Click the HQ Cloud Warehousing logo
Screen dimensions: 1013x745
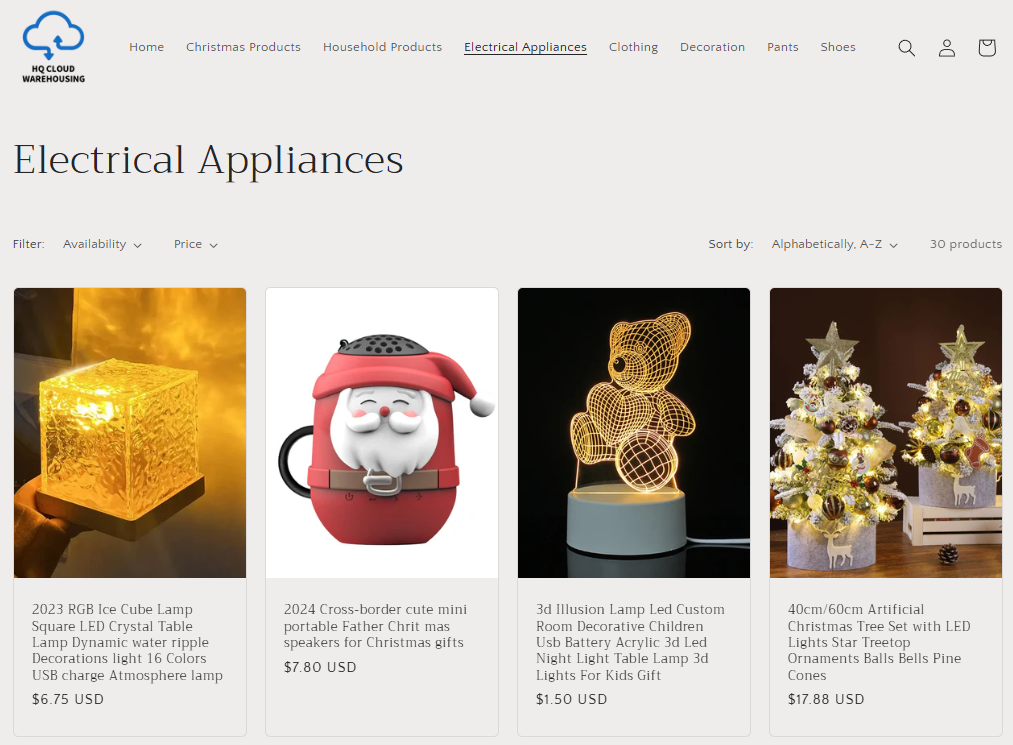(x=54, y=47)
